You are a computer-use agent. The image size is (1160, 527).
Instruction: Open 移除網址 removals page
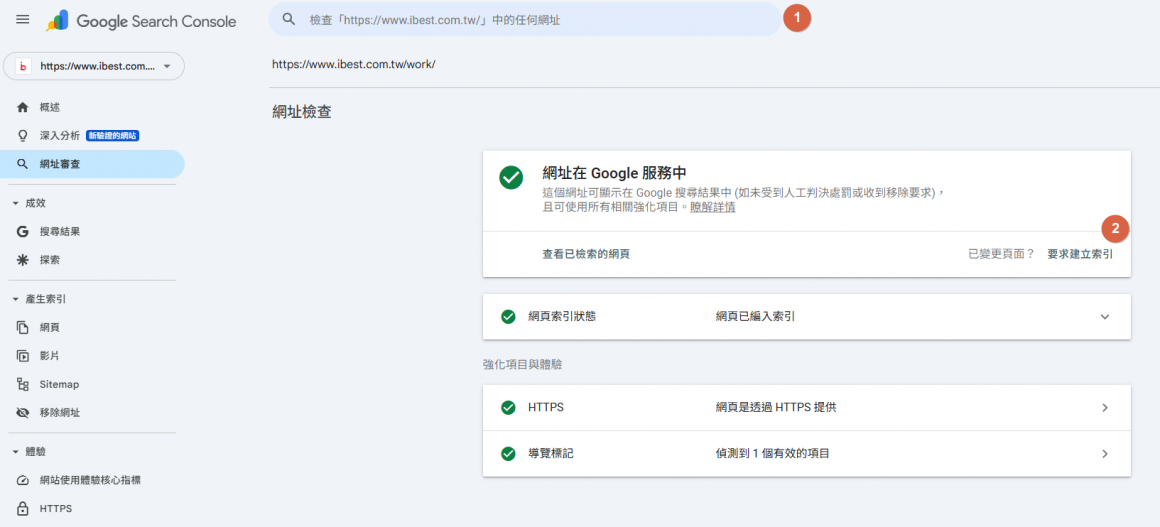coord(59,412)
